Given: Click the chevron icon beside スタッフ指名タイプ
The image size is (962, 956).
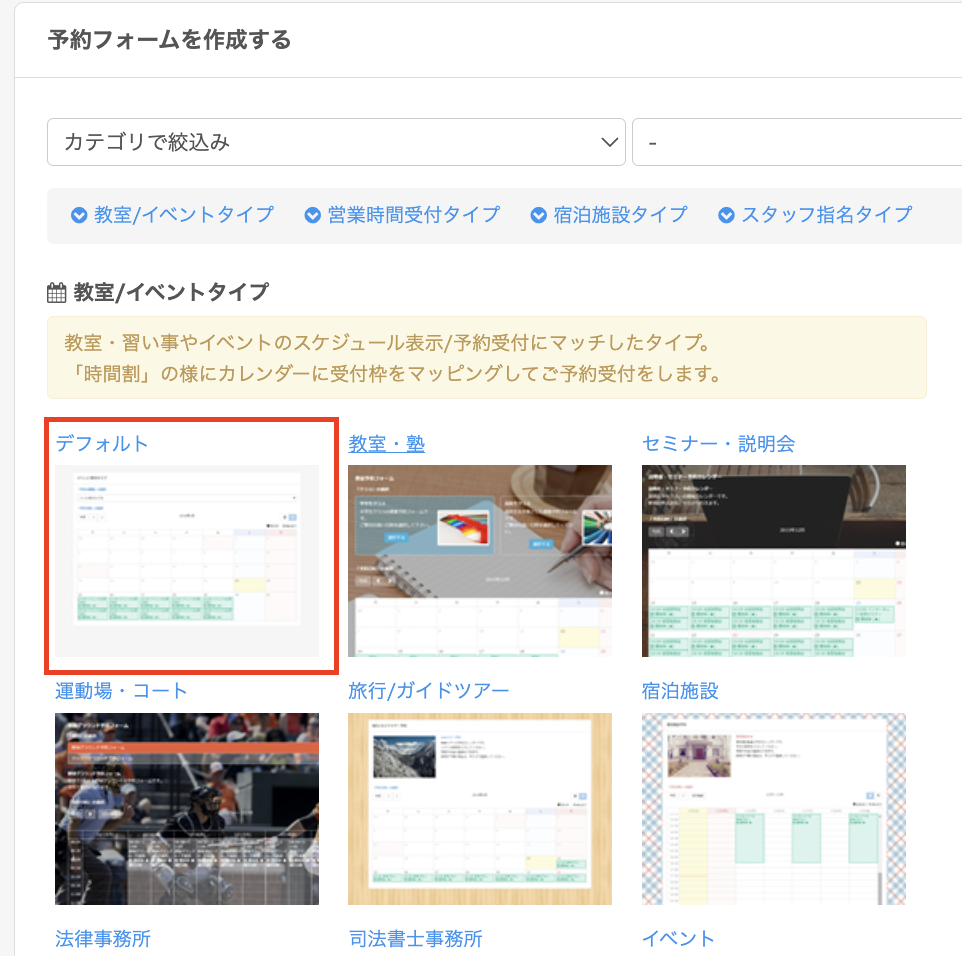Looking at the screenshot, I should tap(726, 215).
